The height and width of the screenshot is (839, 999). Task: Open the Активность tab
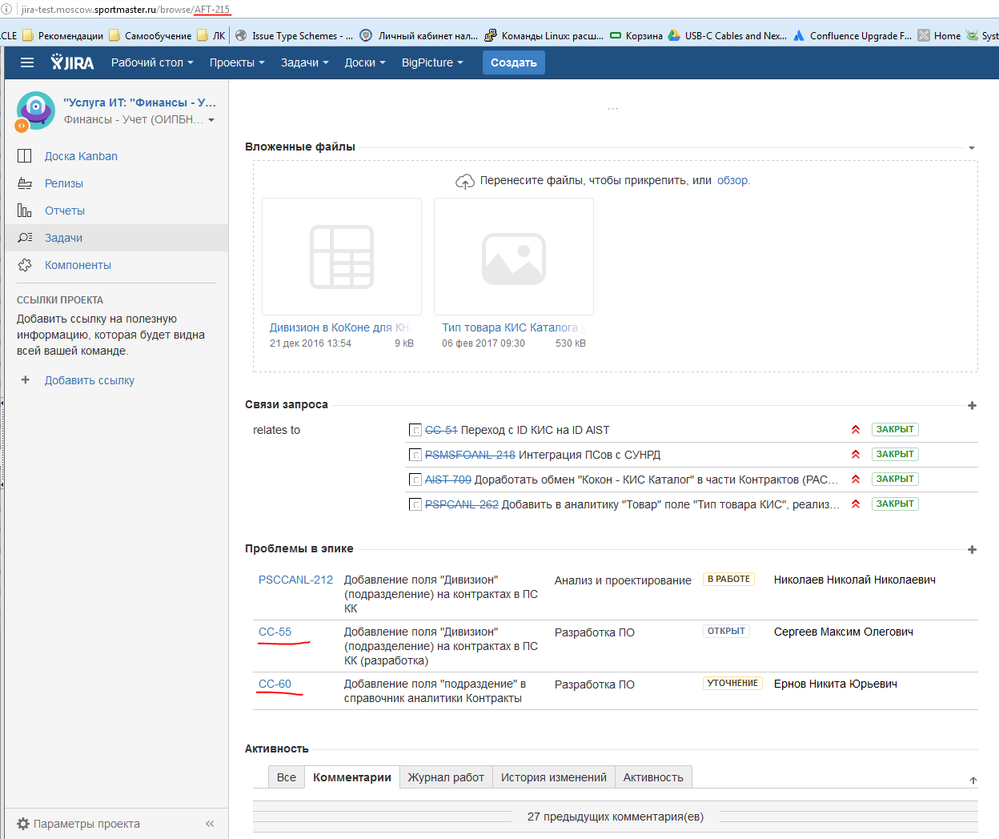tap(653, 777)
